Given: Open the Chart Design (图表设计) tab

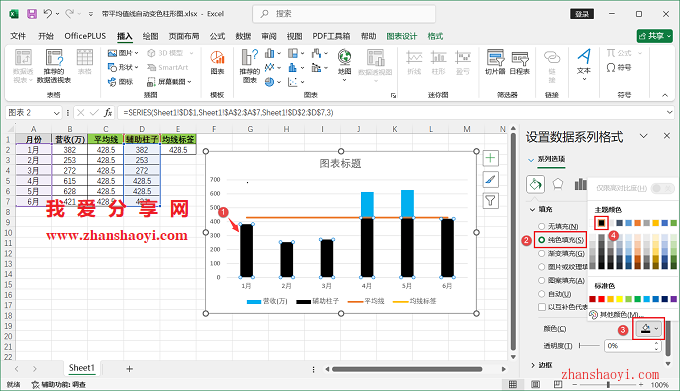Looking at the screenshot, I should (x=402, y=36).
